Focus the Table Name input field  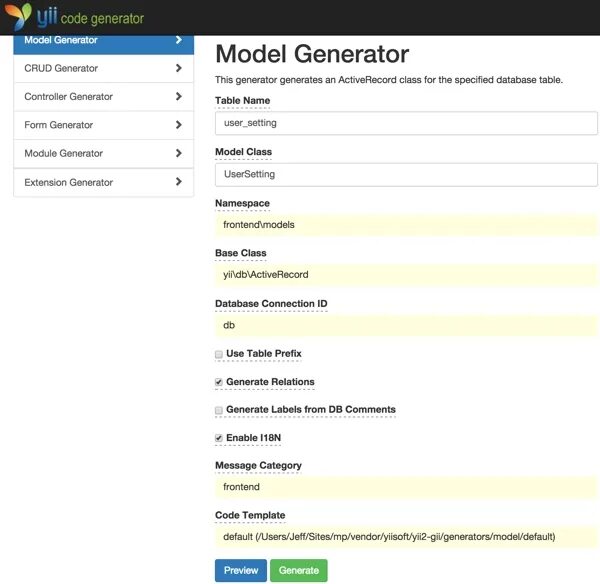(x=406, y=123)
